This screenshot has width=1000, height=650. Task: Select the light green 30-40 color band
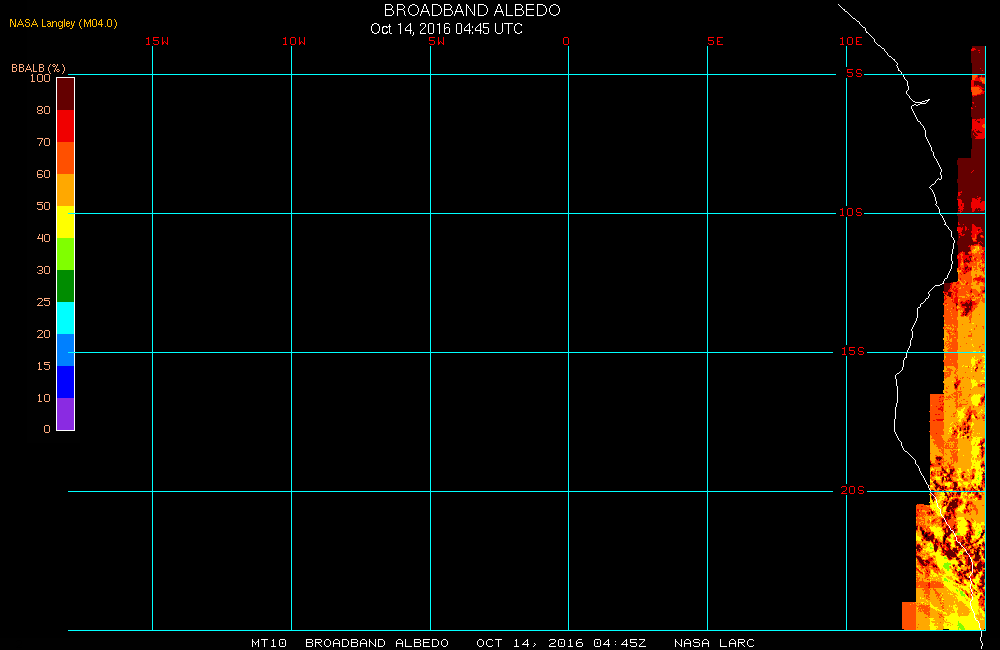pyautogui.click(x=66, y=254)
